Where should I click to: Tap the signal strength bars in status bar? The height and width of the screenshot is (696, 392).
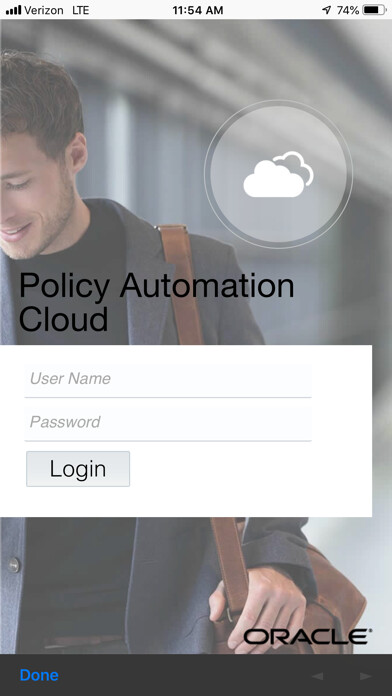[13, 10]
